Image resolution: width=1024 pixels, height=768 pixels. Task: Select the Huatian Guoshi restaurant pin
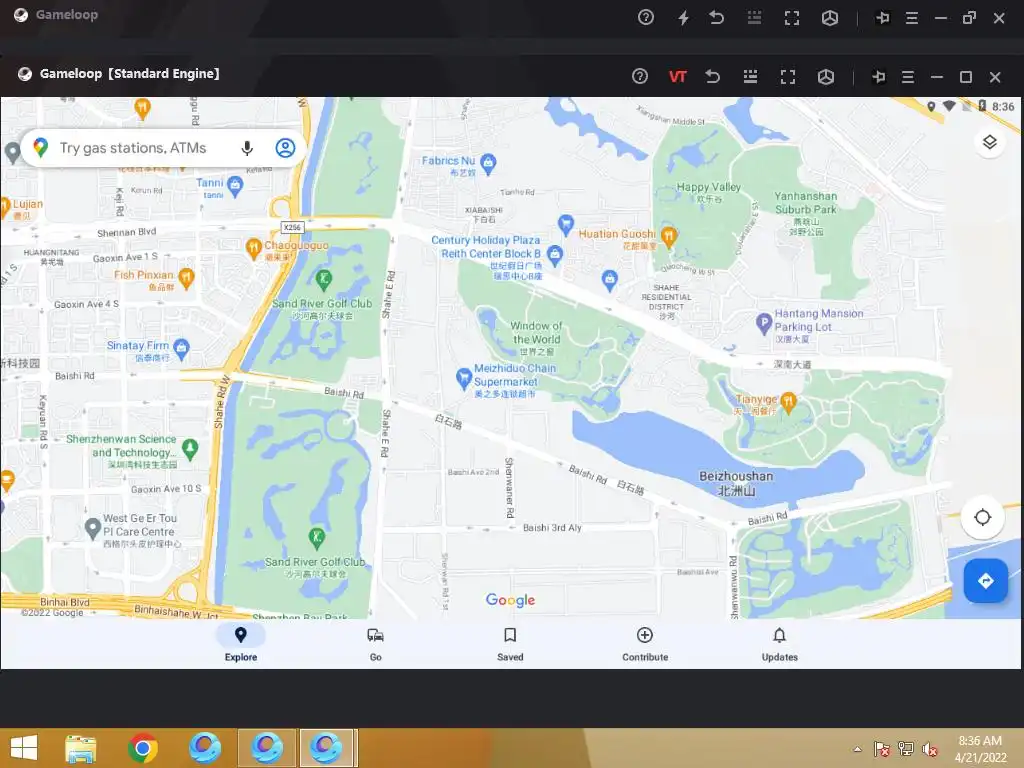coord(668,236)
